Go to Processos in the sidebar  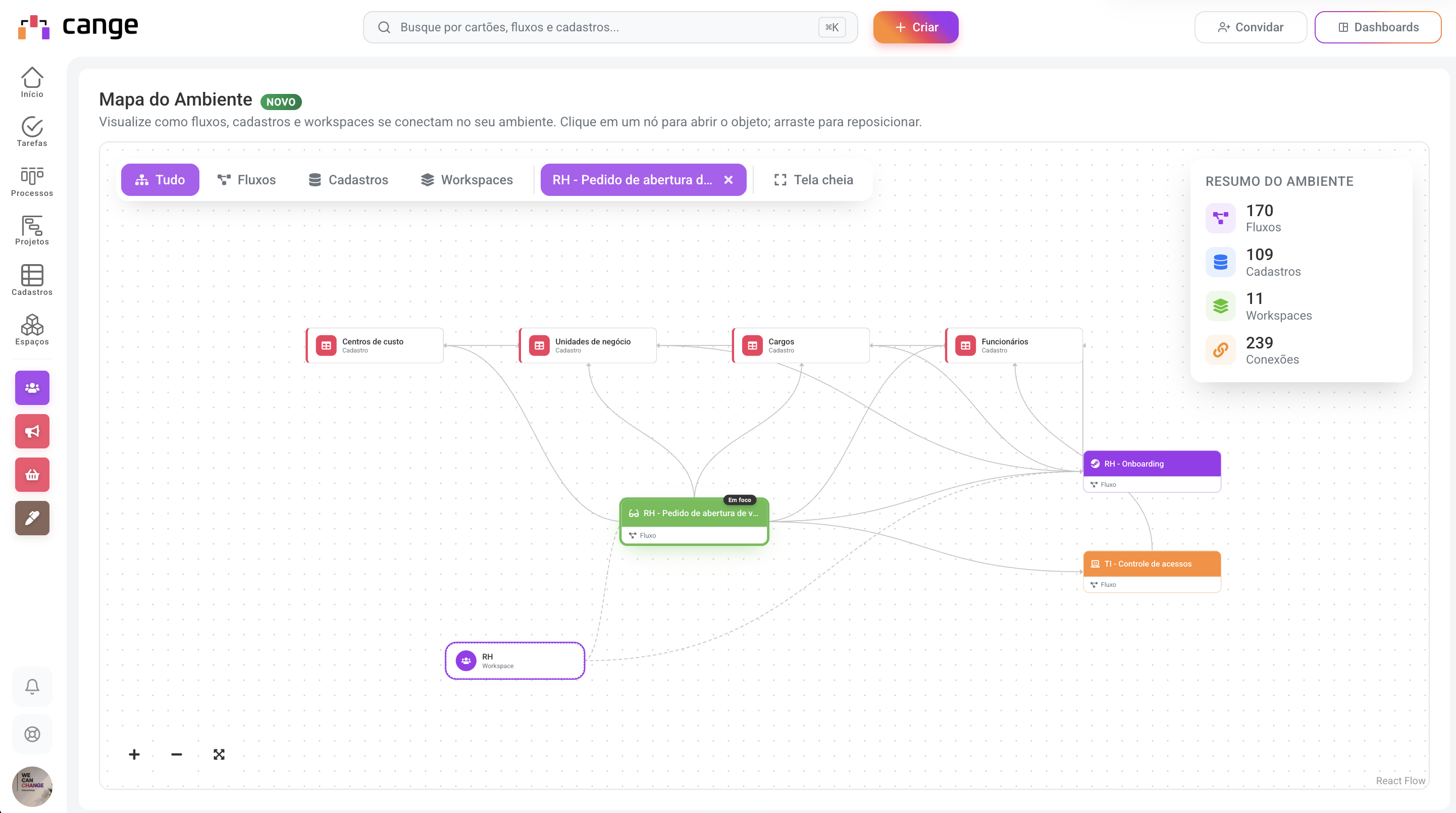[x=32, y=181]
